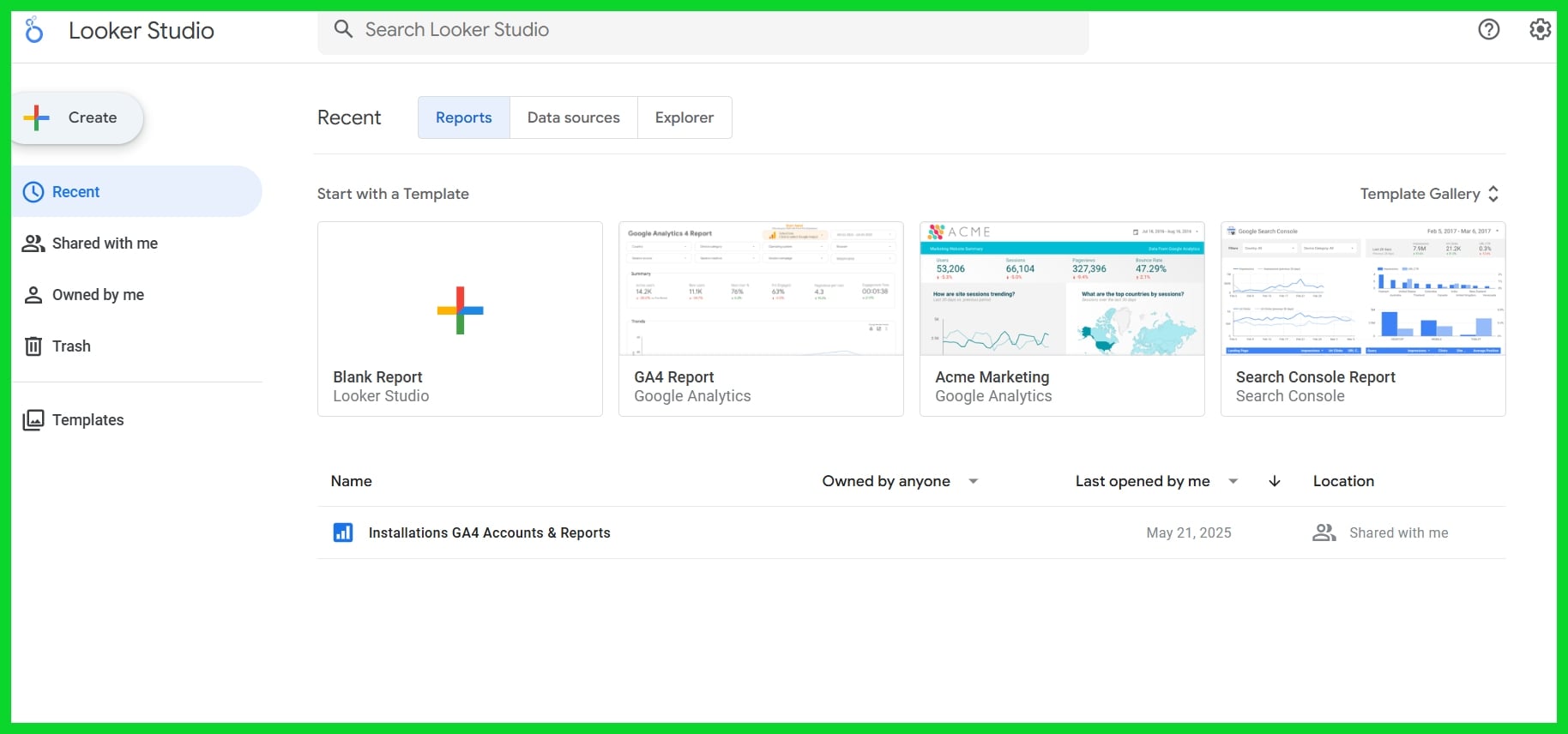This screenshot has width=1568, height=734.
Task: Switch to the Explorer tab
Action: (684, 117)
